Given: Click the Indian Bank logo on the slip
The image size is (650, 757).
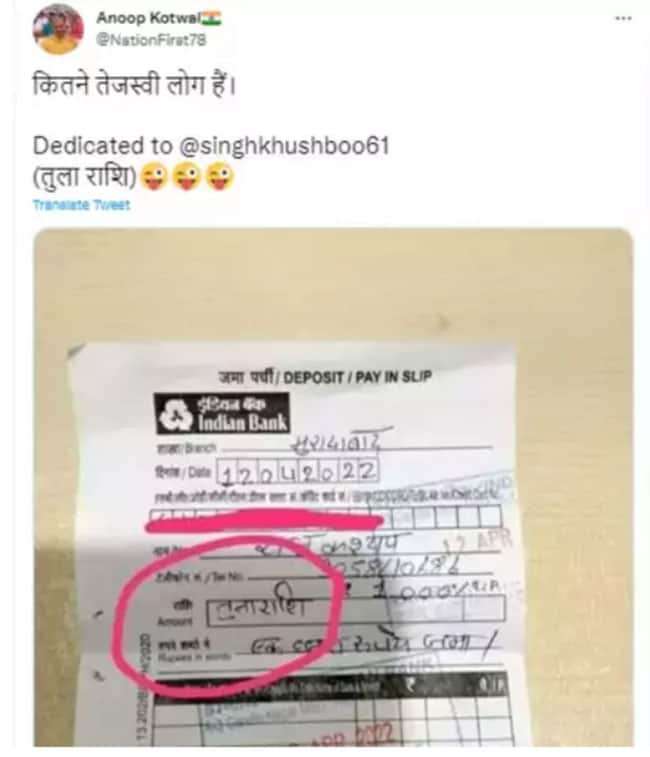Looking at the screenshot, I should (x=222, y=414).
